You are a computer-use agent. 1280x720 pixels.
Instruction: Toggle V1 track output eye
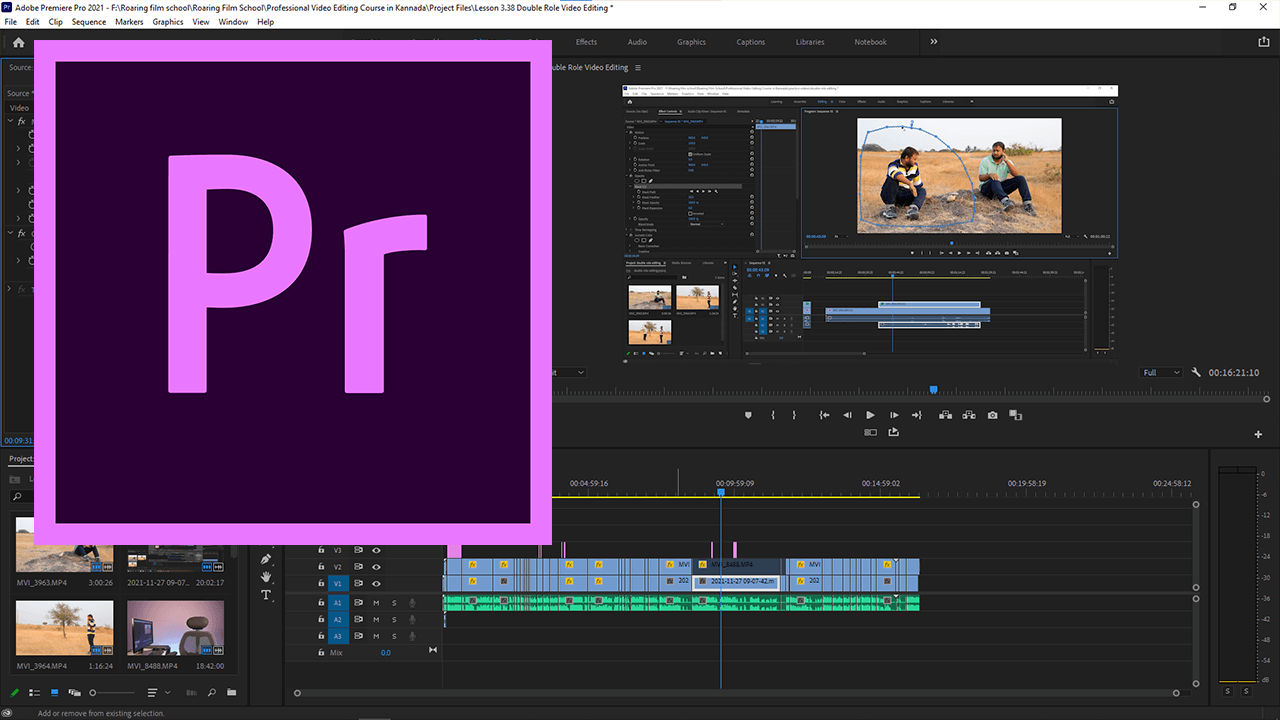pos(376,583)
